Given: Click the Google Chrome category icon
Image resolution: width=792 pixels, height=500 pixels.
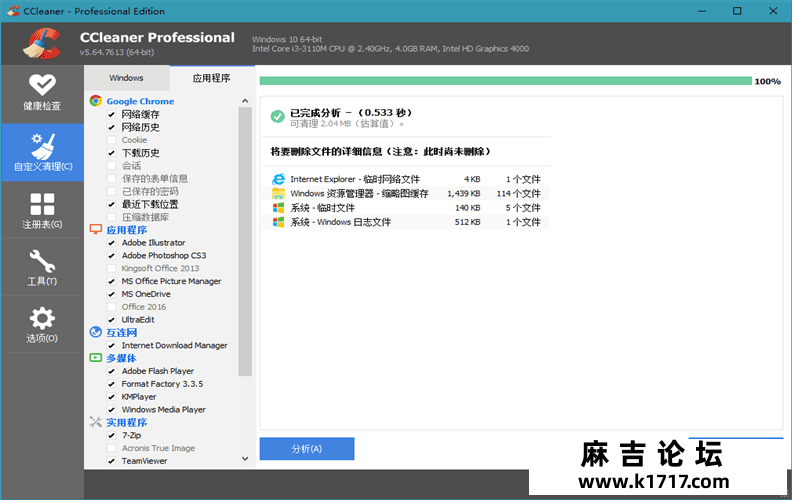Looking at the screenshot, I should [x=95, y=101].
